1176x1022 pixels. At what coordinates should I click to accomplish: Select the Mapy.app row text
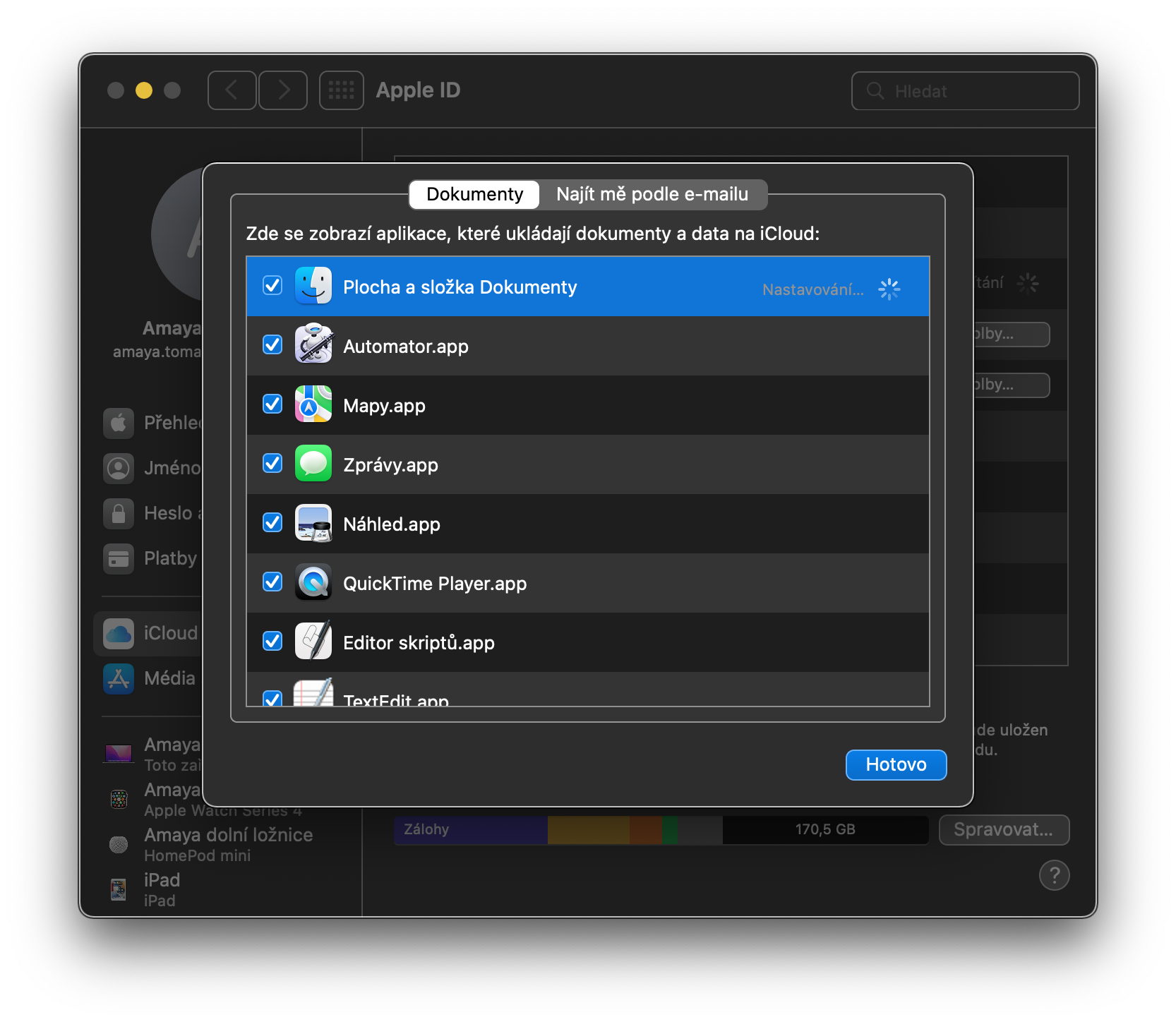[384, 406]
